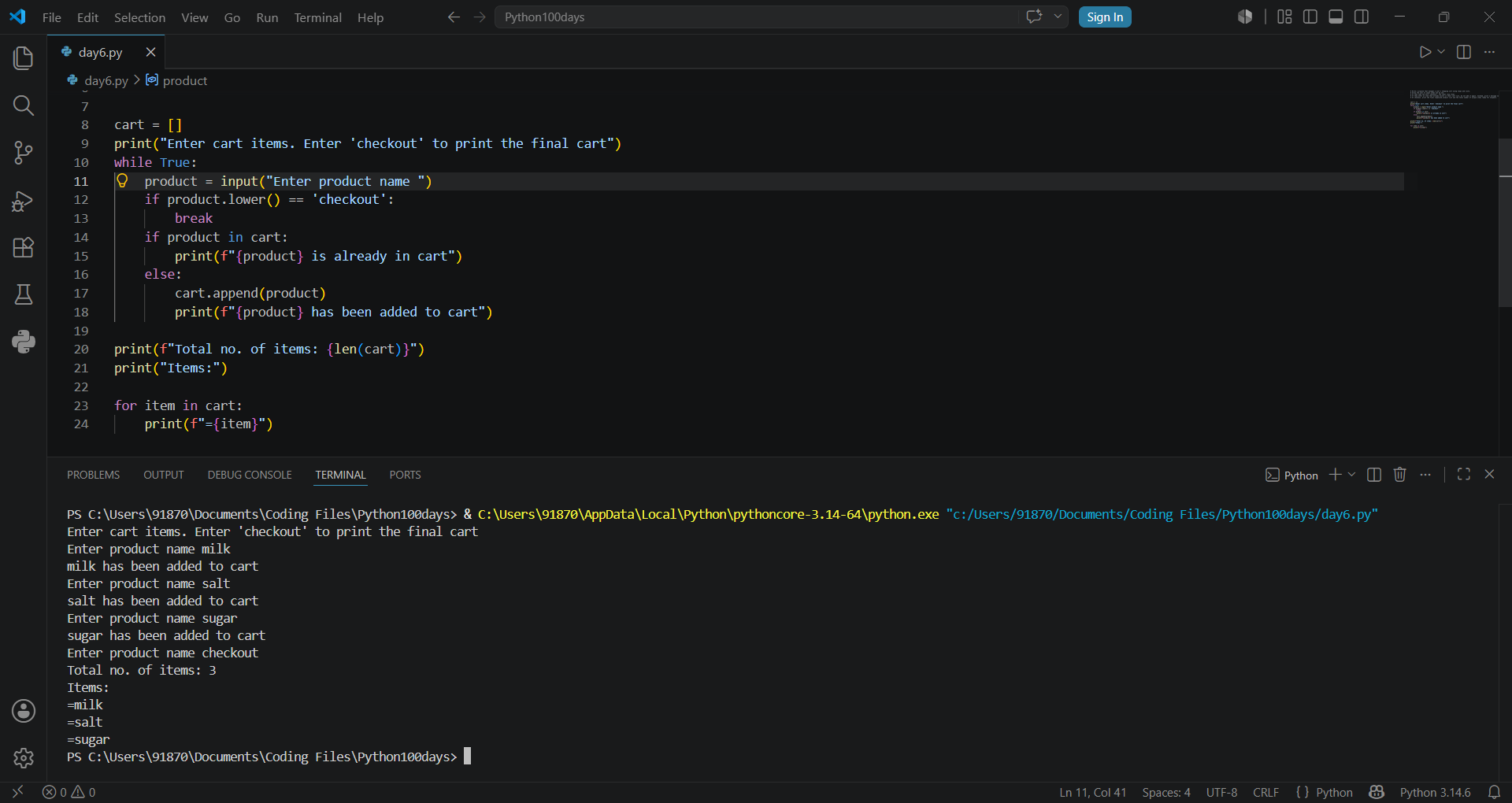The height and width of the screenshot is (803, 1512).
Task: Open the Selection menu
Action: click(x=139, y=17)
